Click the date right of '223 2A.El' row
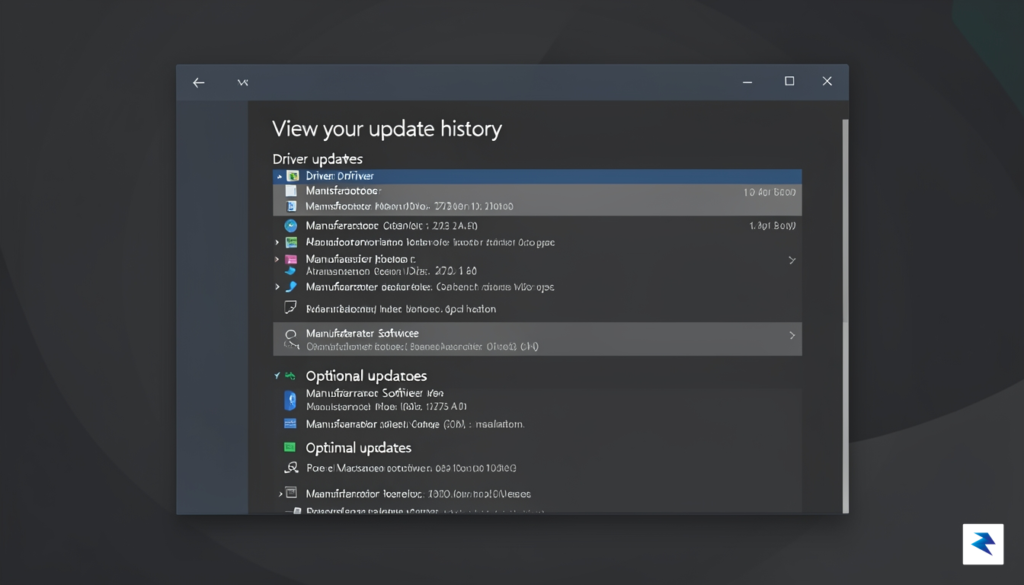The height and width of the screenshot is (585, 1024). (x=773, y=226)
